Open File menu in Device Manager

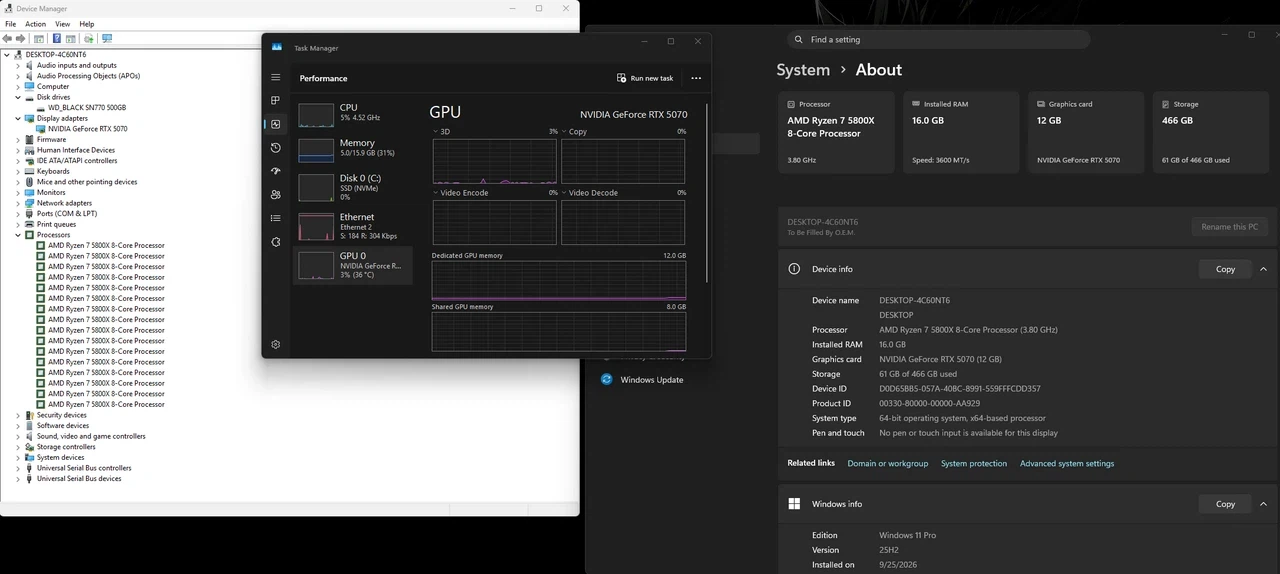click(11, 24)
